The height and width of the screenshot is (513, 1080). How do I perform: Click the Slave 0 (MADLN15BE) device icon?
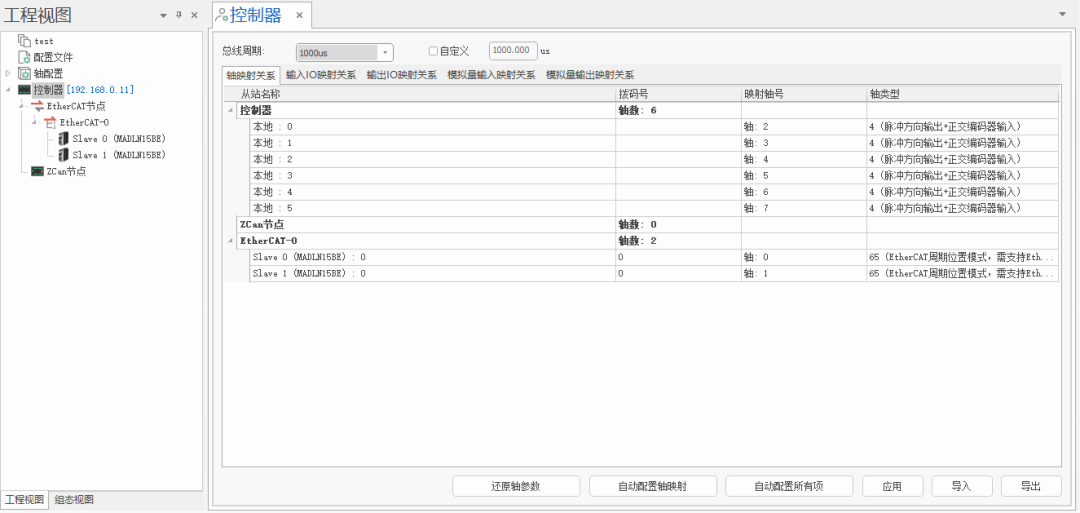(x=63, y=139)
